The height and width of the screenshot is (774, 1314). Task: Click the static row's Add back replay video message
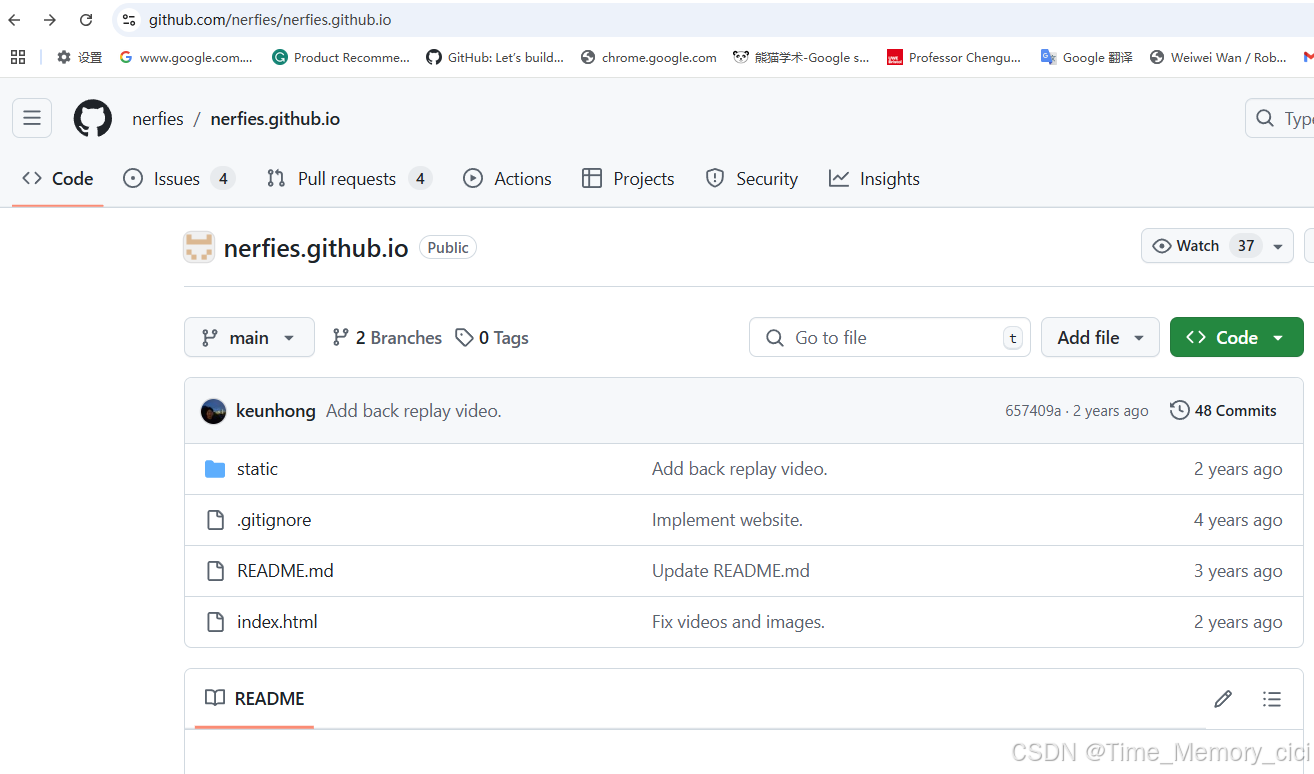click(740, 469)
